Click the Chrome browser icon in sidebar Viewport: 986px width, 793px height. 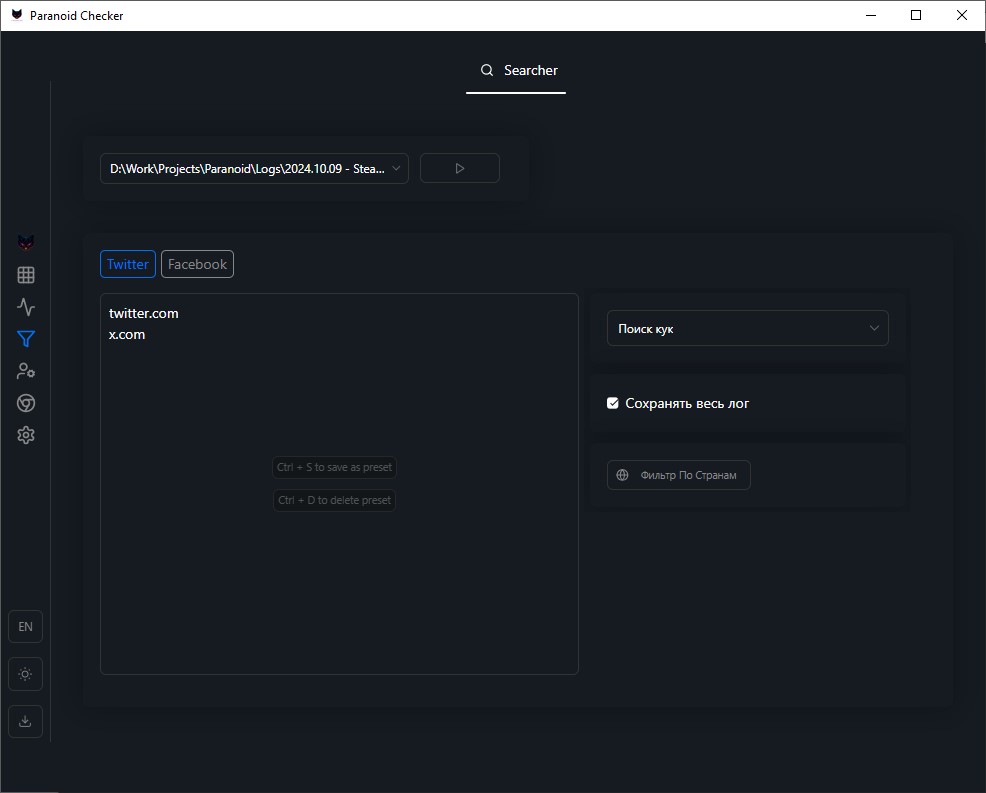(26, 403)
